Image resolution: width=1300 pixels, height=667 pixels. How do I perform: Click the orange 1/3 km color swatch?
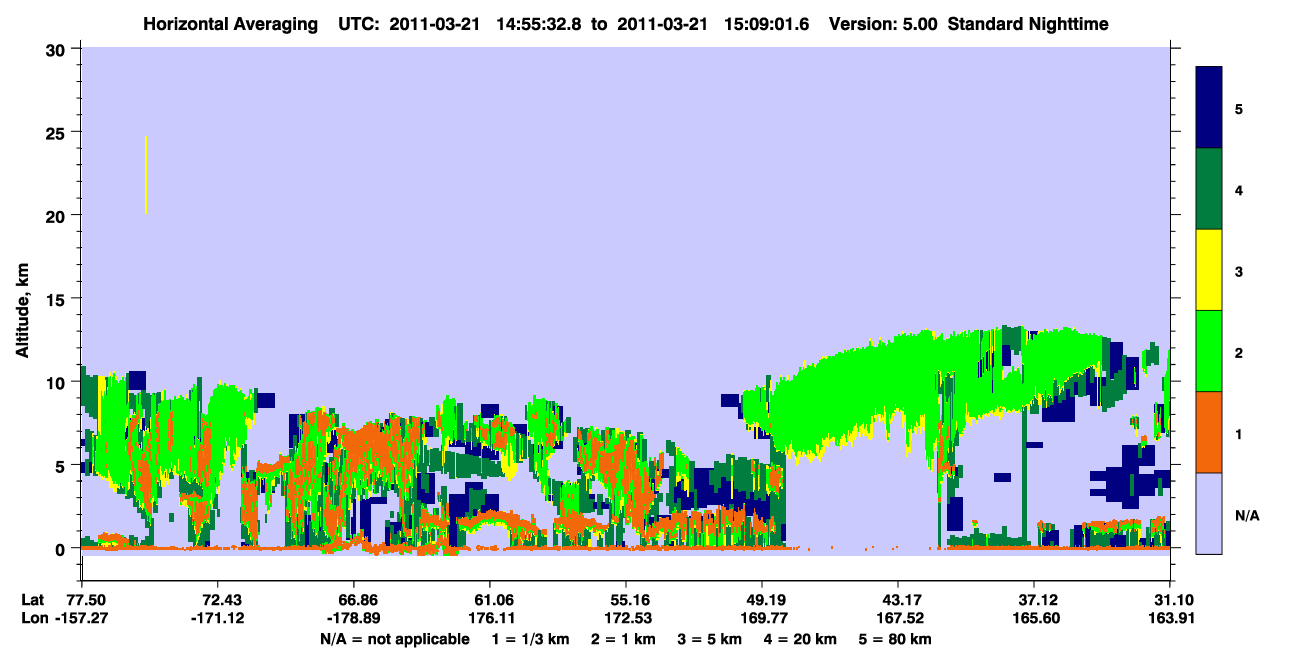[1209, 432]
